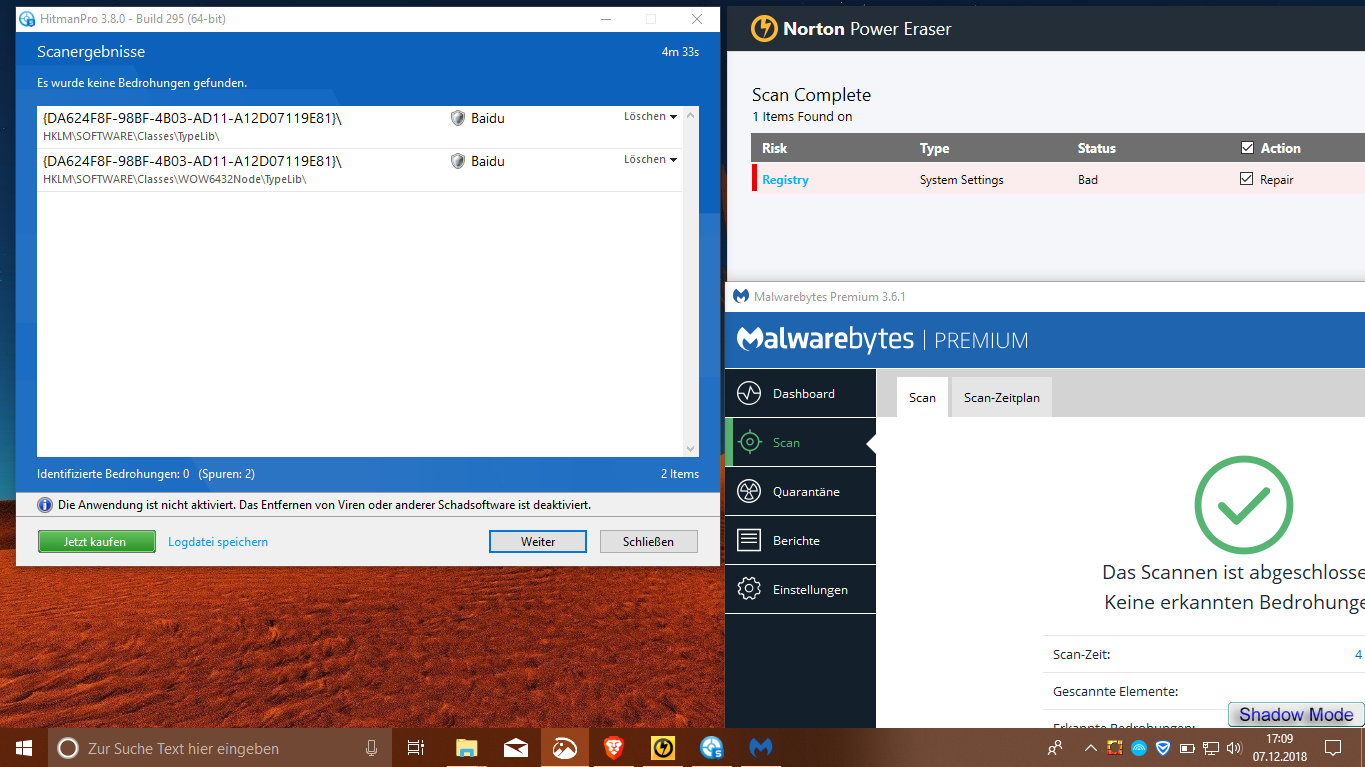Click the blue info icon in HitmanPro's activation notice
Viewport: 1365px width, 767px height.
coord(45,505)
